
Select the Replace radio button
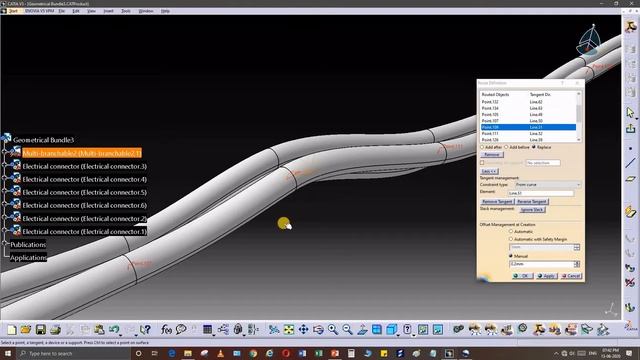(x=533, y=147)
